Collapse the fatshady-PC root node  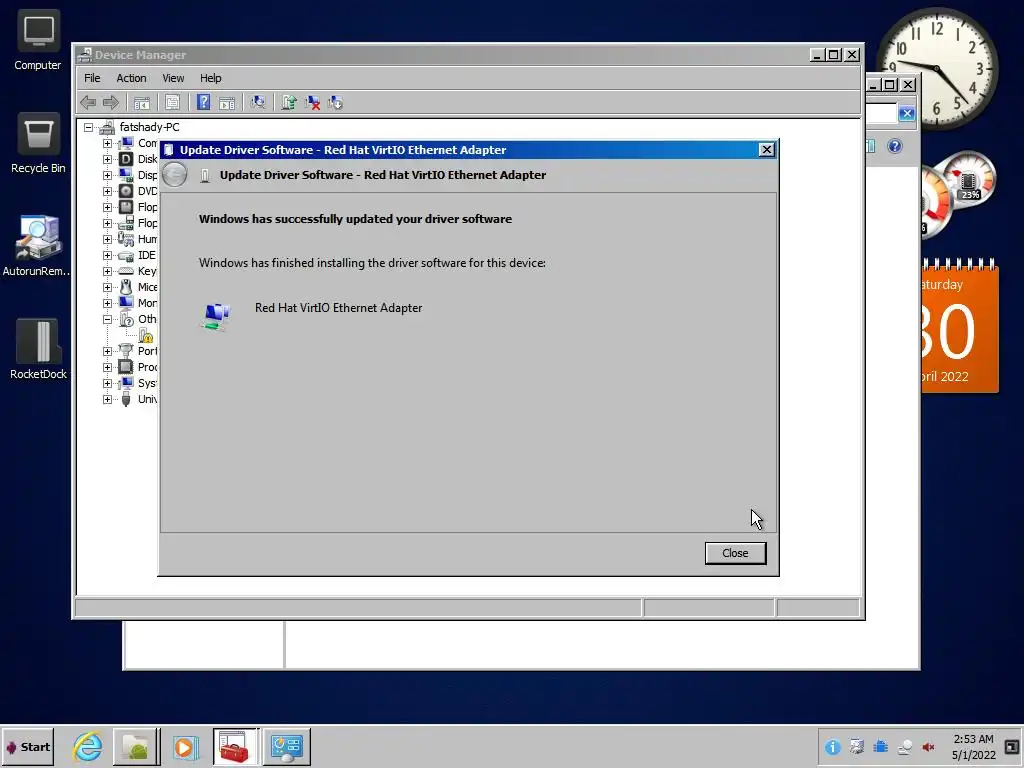pos(88,127)
